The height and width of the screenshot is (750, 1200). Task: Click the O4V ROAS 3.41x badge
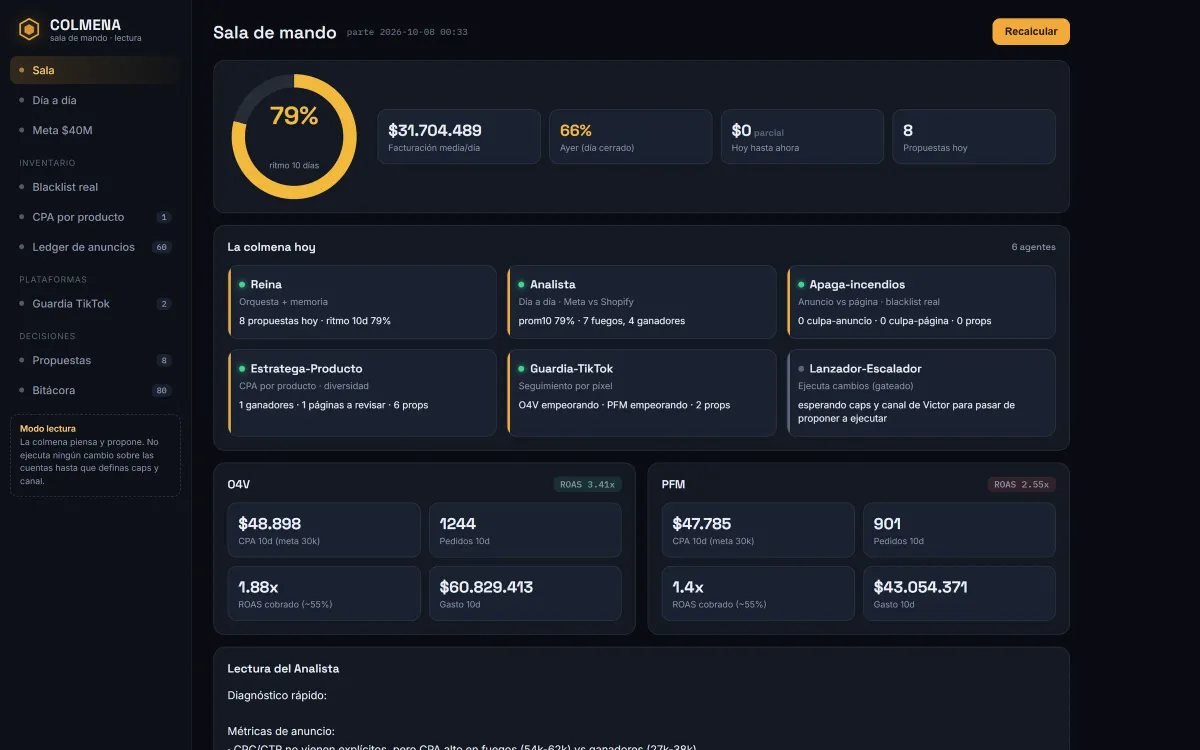tap(588, 484)
